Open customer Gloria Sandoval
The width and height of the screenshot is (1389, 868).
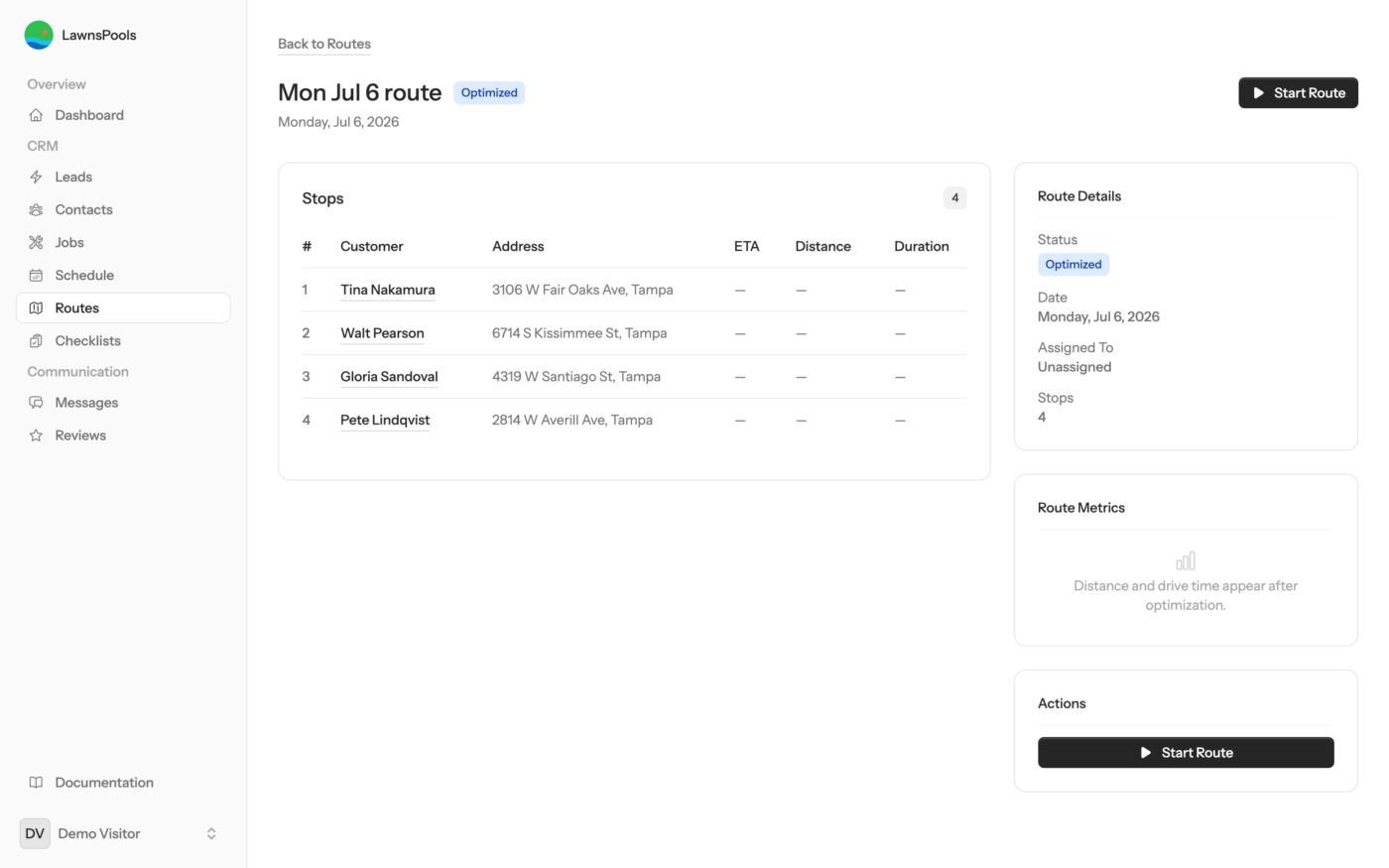pos(389,377)
